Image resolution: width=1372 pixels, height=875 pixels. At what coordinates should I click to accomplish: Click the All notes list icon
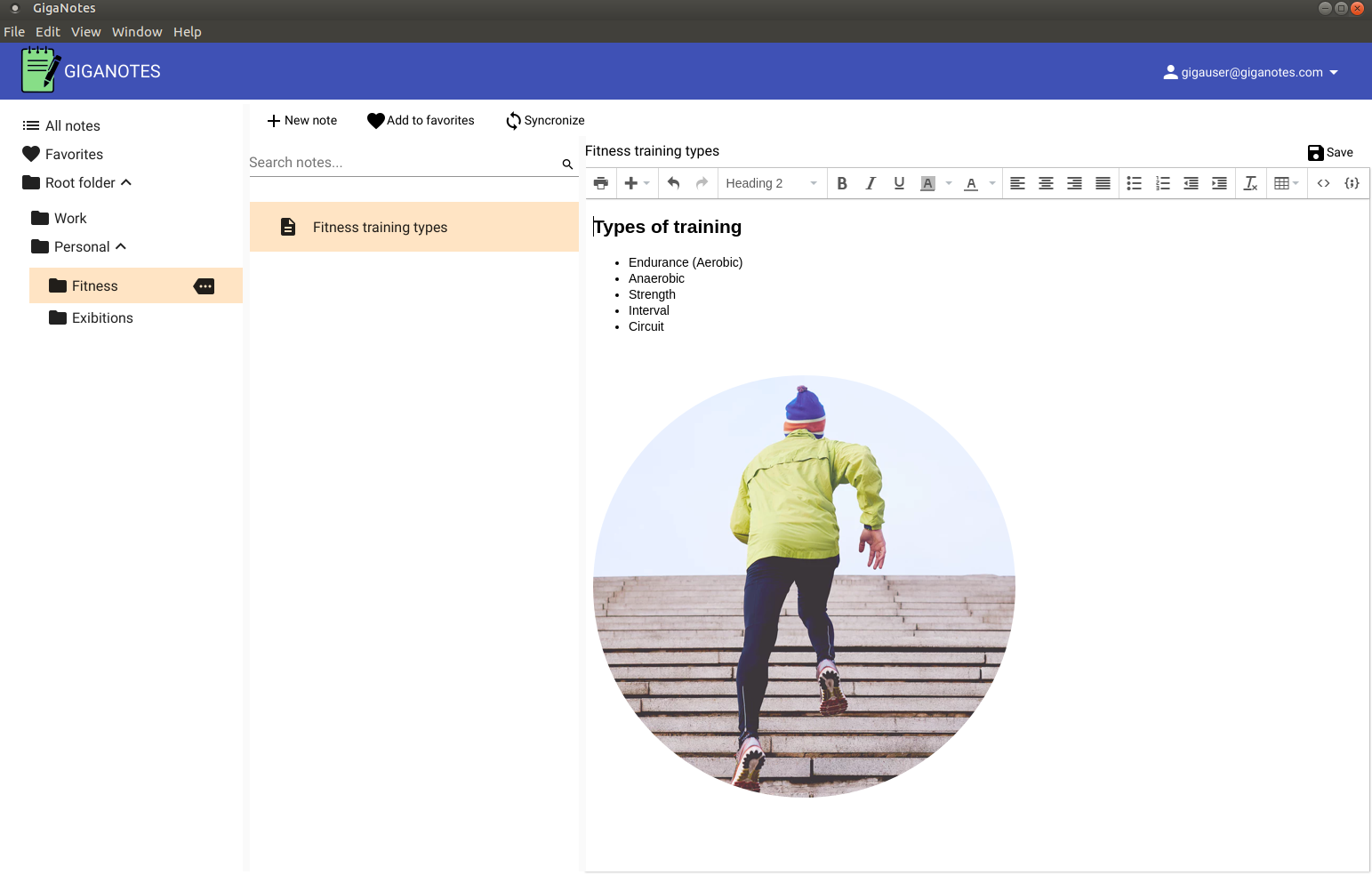coord(31,125)
